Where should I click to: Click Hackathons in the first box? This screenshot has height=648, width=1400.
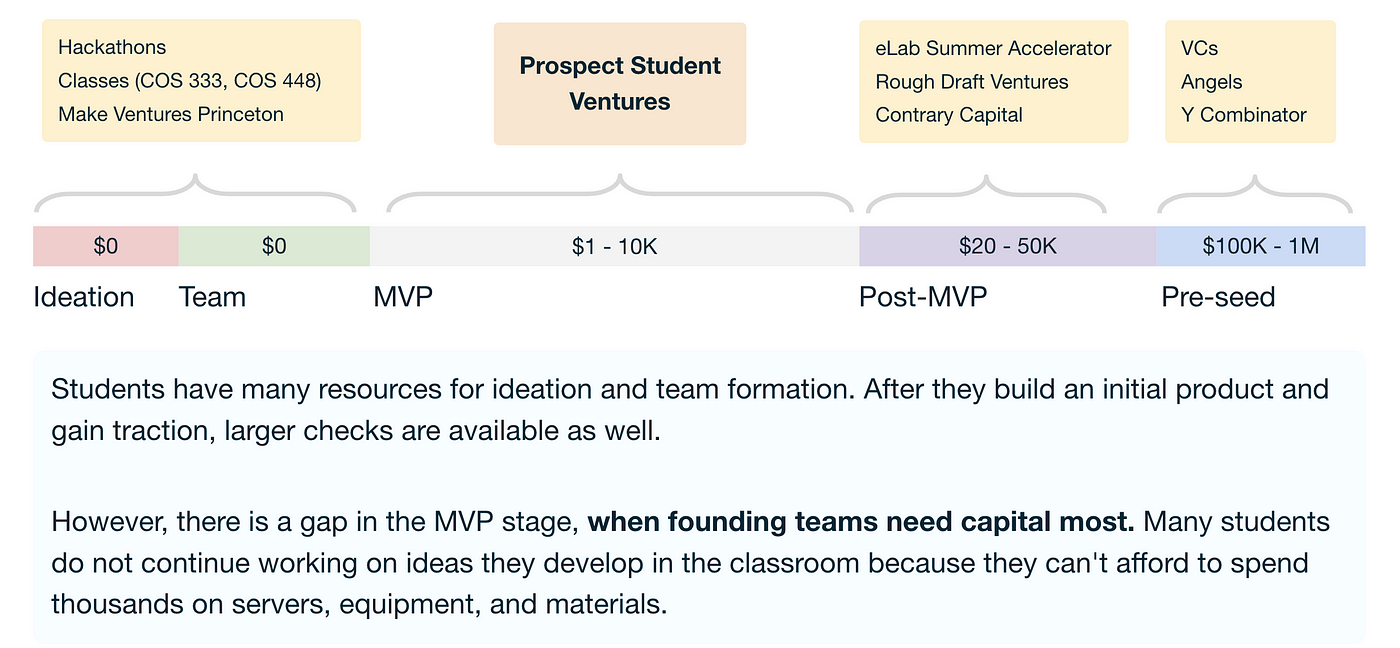tap(112, 47)
